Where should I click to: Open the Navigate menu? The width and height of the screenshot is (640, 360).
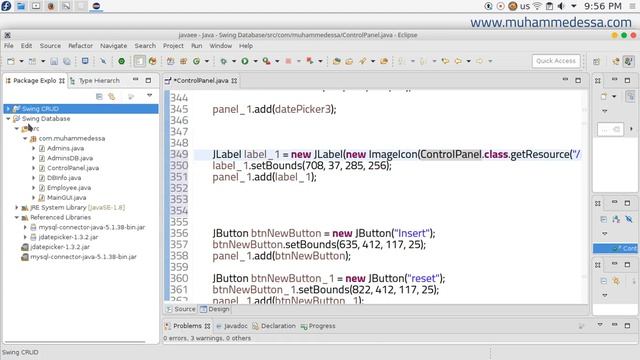[113, 46]
